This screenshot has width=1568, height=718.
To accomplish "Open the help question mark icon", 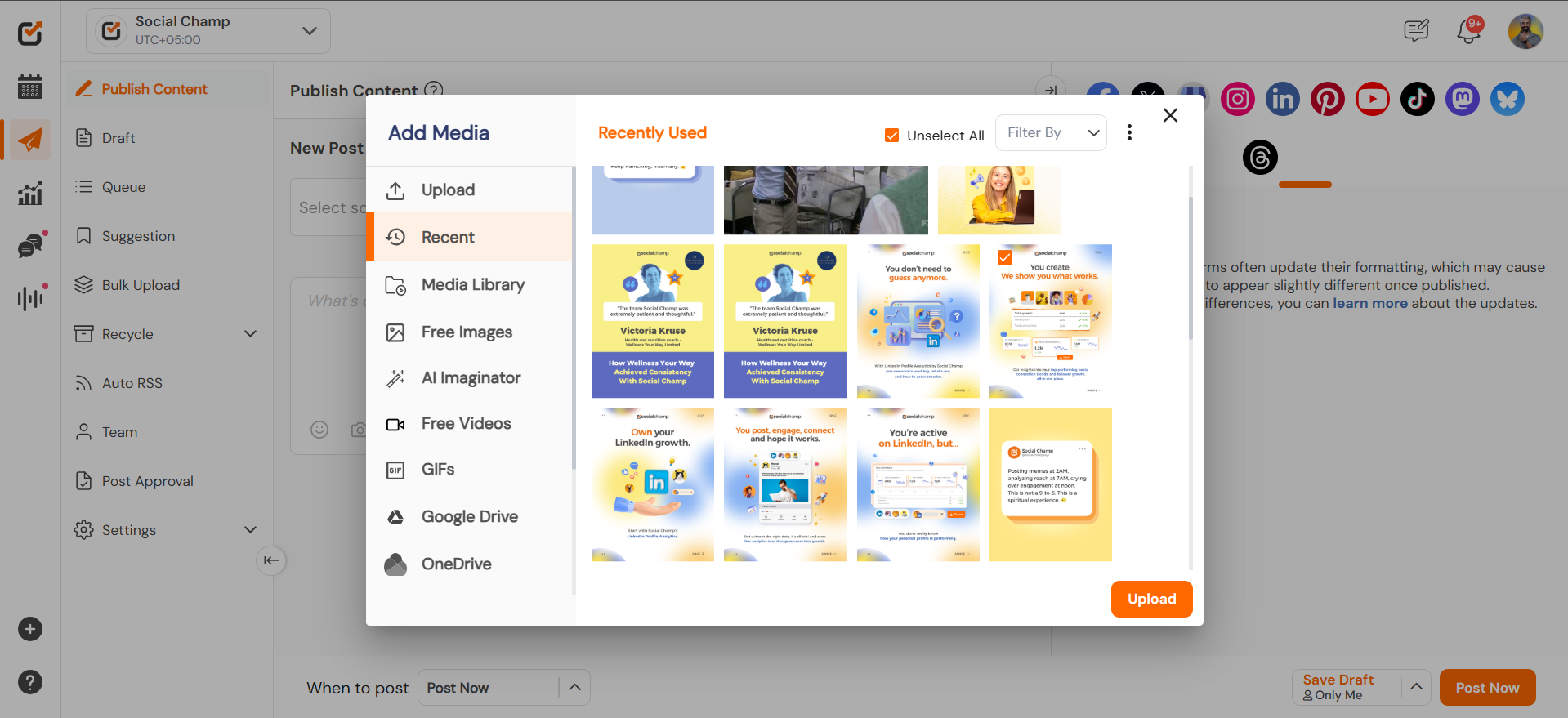I will tap(30, 682).
